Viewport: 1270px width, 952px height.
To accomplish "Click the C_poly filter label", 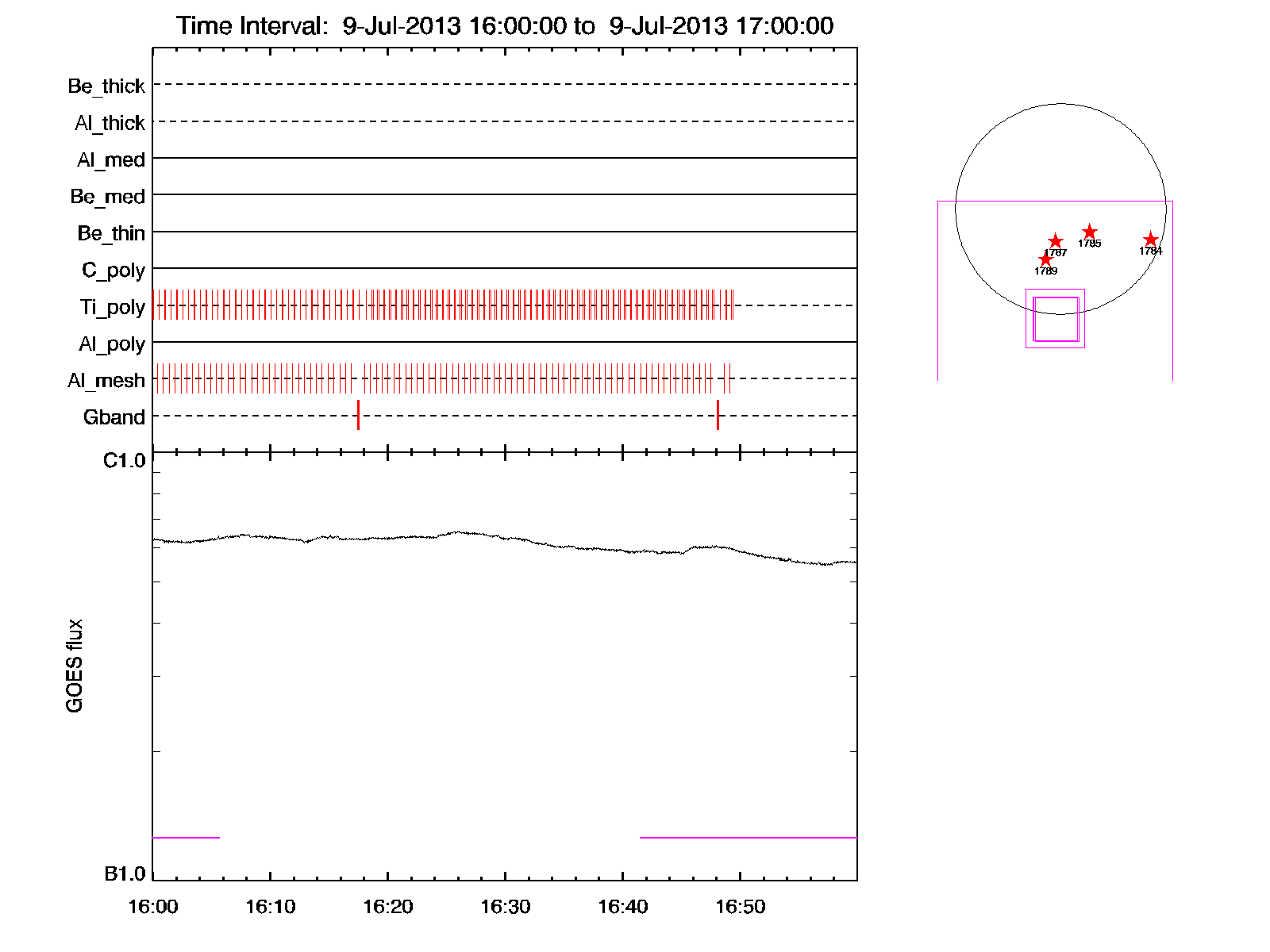I will pyautogui.click(x=114, y=271).
